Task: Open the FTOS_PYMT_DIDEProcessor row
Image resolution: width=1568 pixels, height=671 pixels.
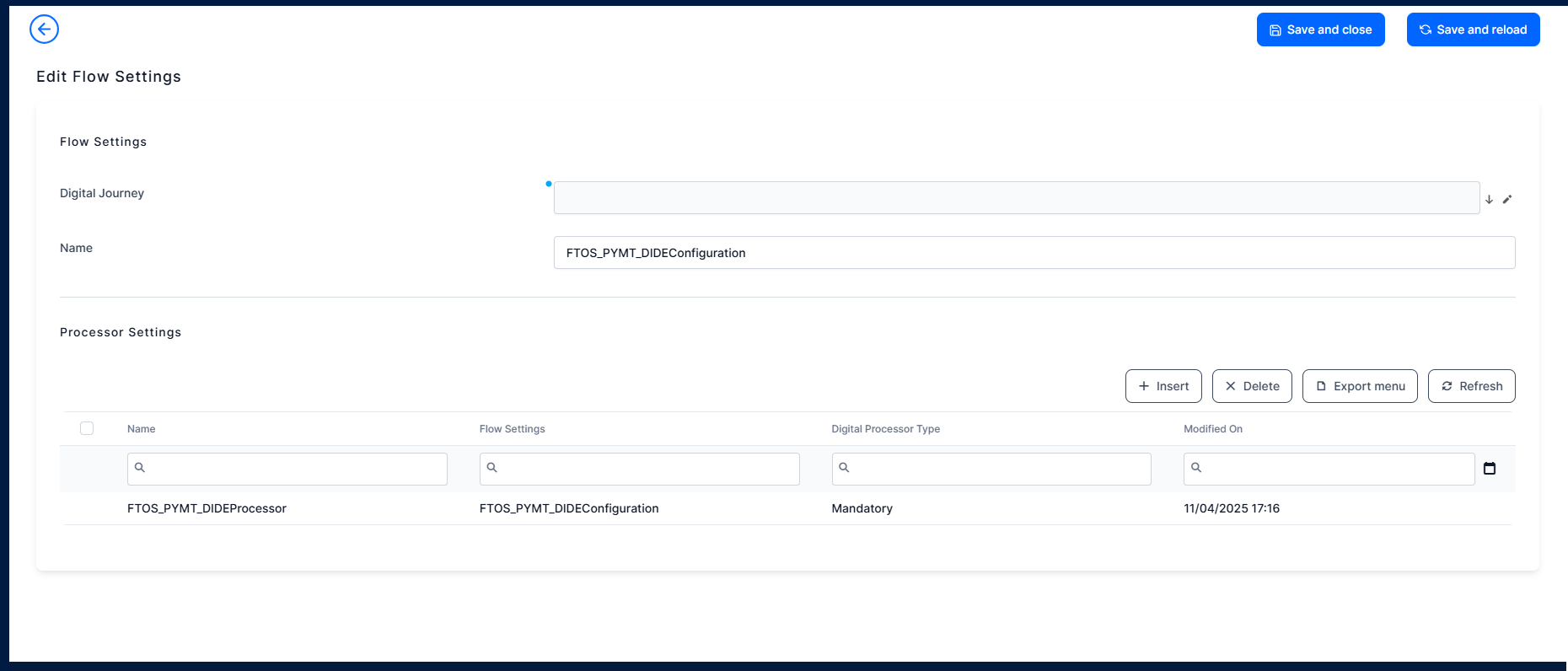Action: click(207, 508)
